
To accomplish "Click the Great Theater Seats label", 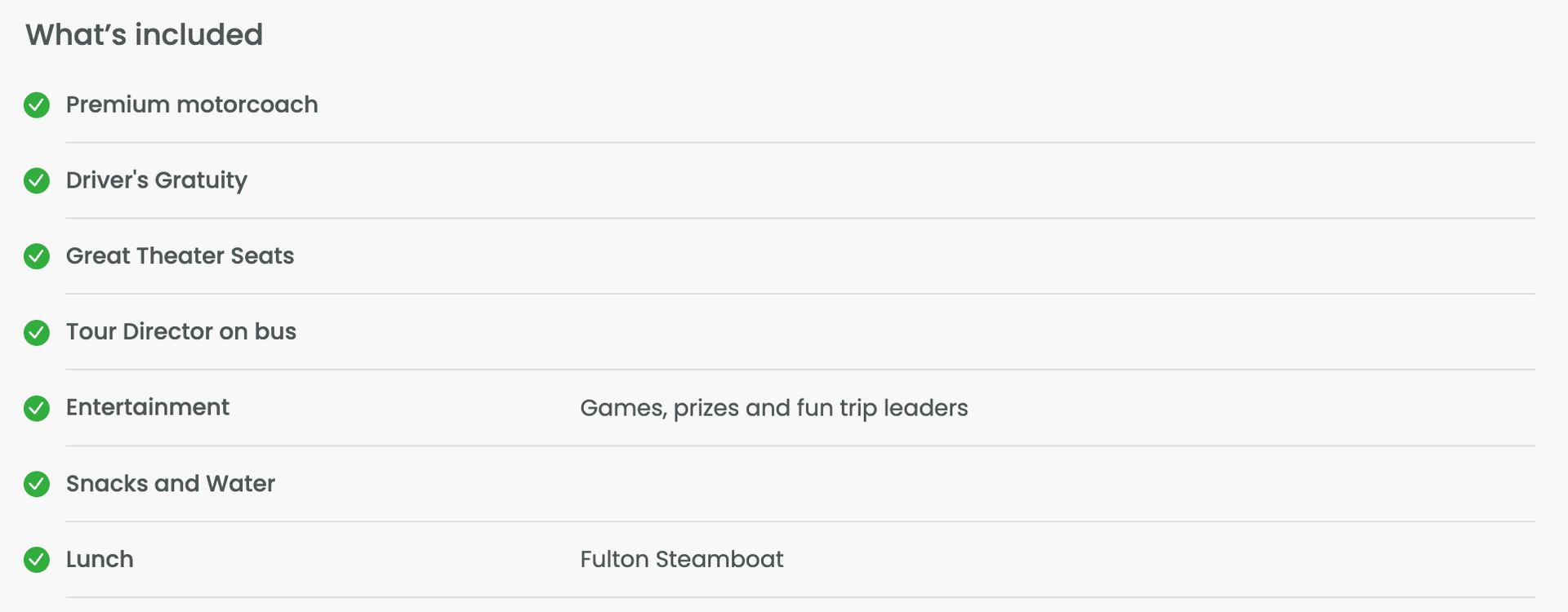I will tap(180, 255).
